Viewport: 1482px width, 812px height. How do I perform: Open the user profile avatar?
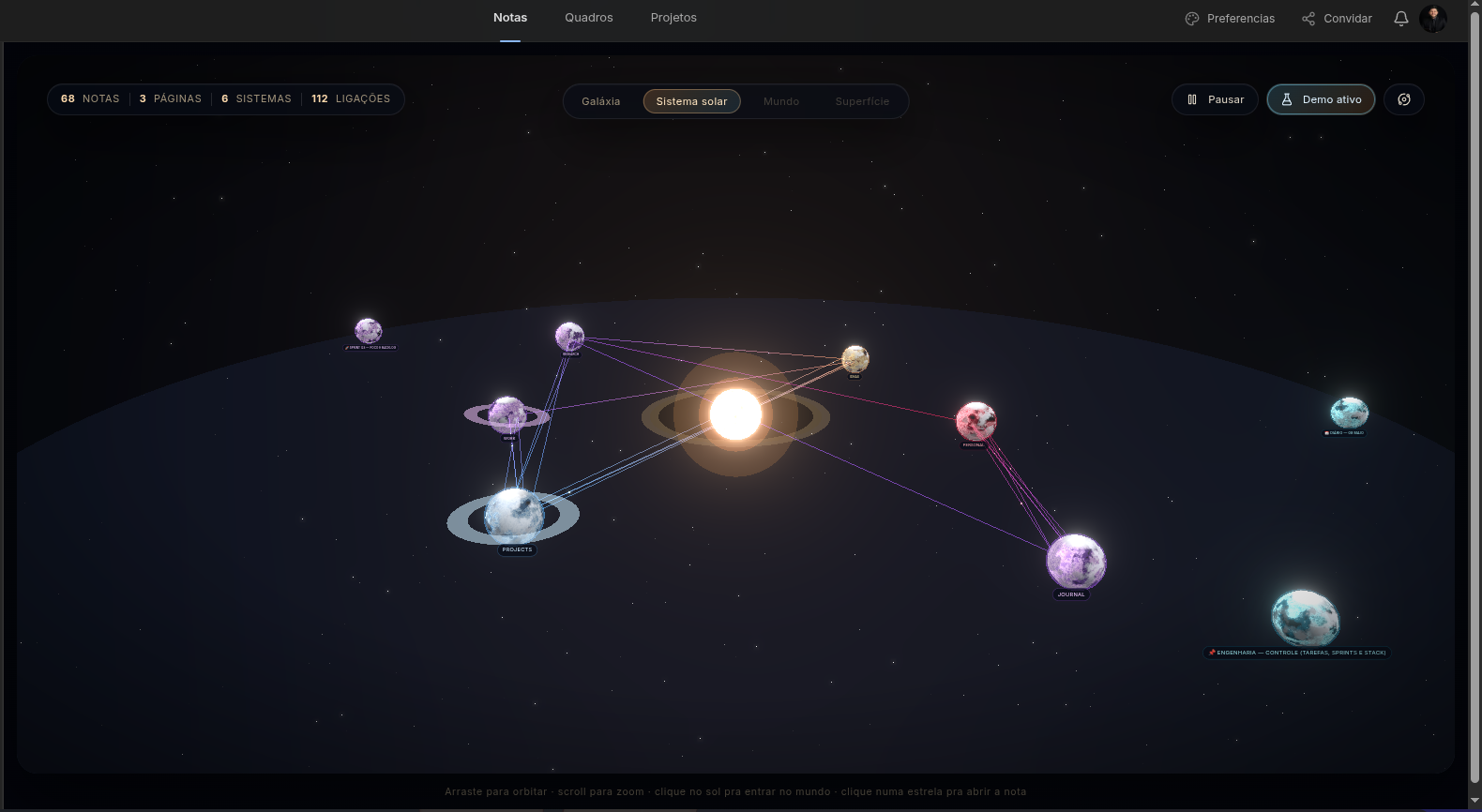tap(1433, 18)
